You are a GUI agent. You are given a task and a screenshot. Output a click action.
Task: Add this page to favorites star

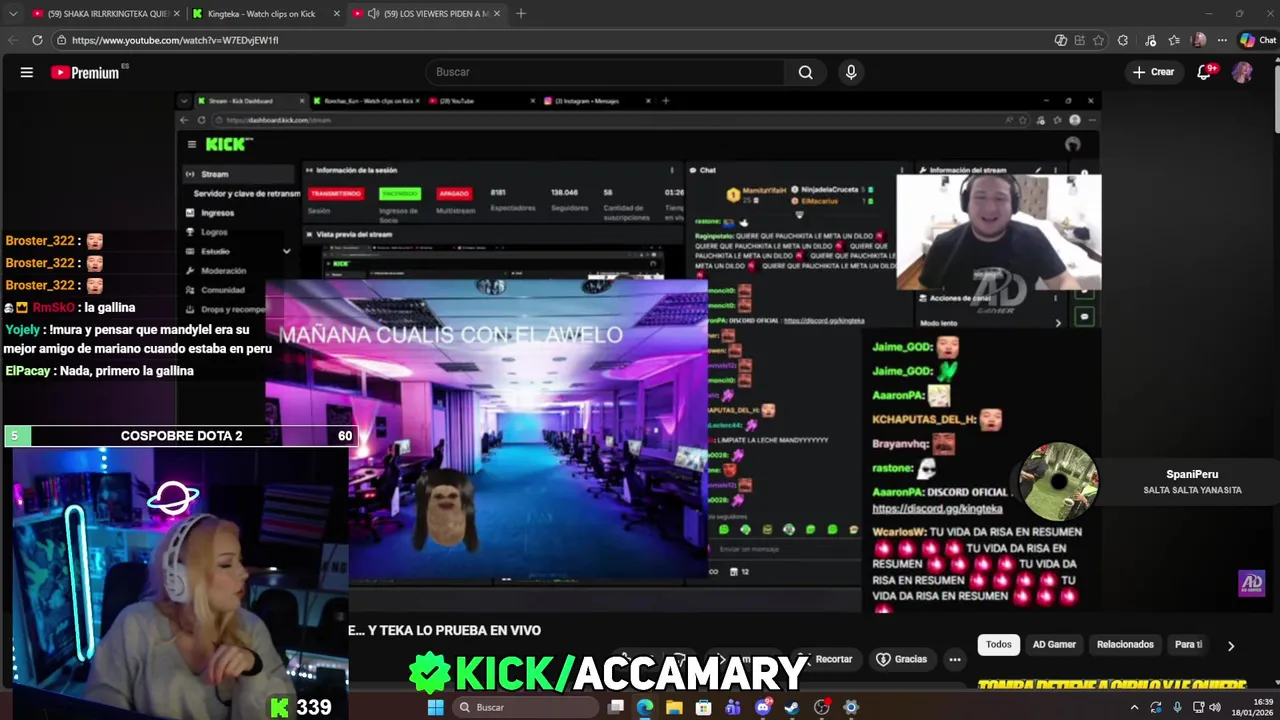[x=1098, y=40]
